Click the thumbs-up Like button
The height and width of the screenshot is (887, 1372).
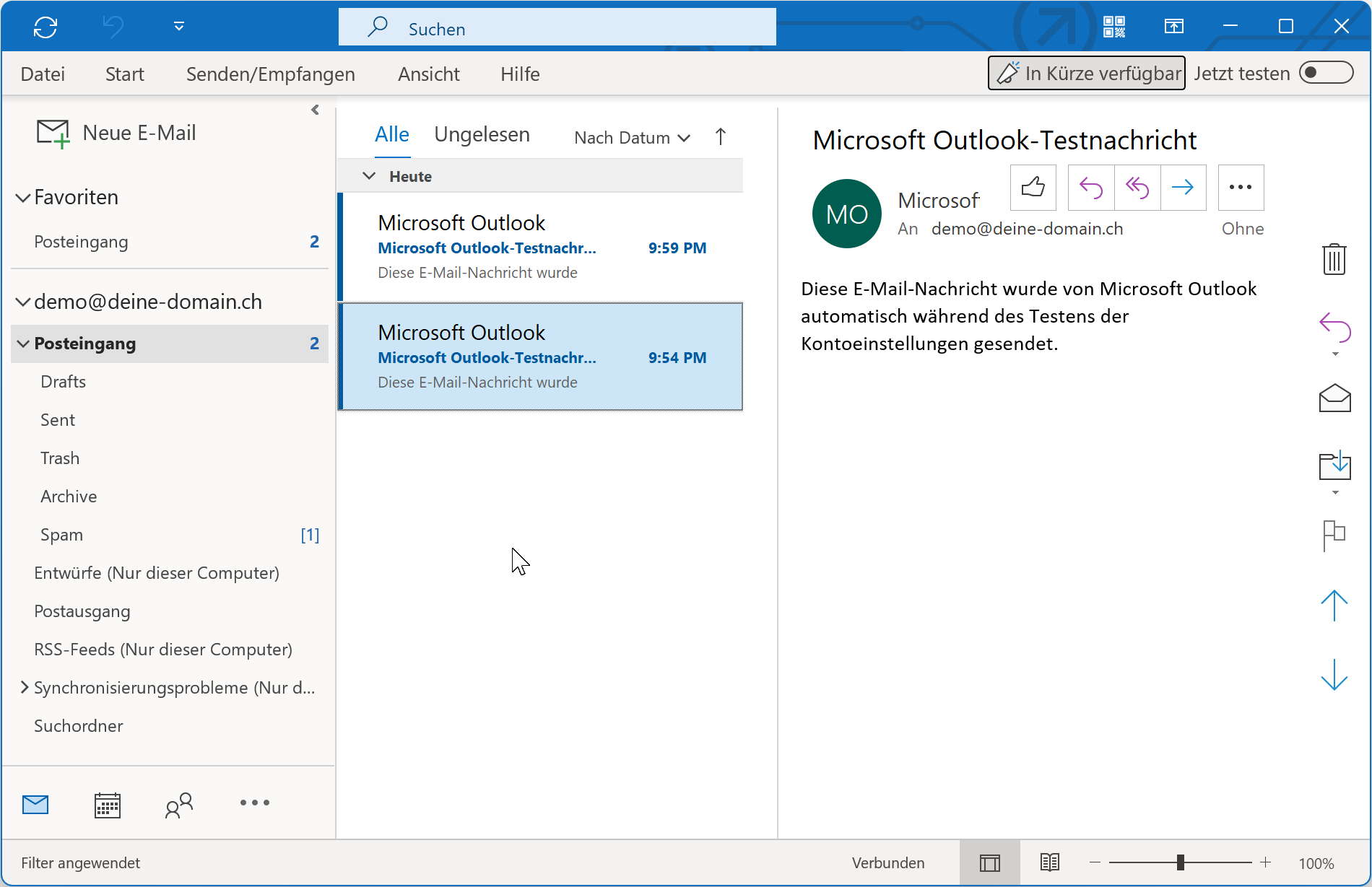1033,188
